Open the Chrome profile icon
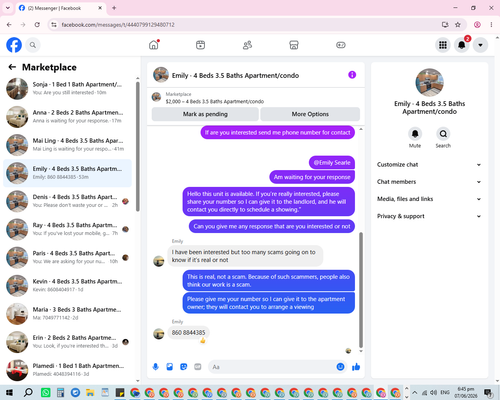This screenshot has height=400, width=500. pos(477,25)
